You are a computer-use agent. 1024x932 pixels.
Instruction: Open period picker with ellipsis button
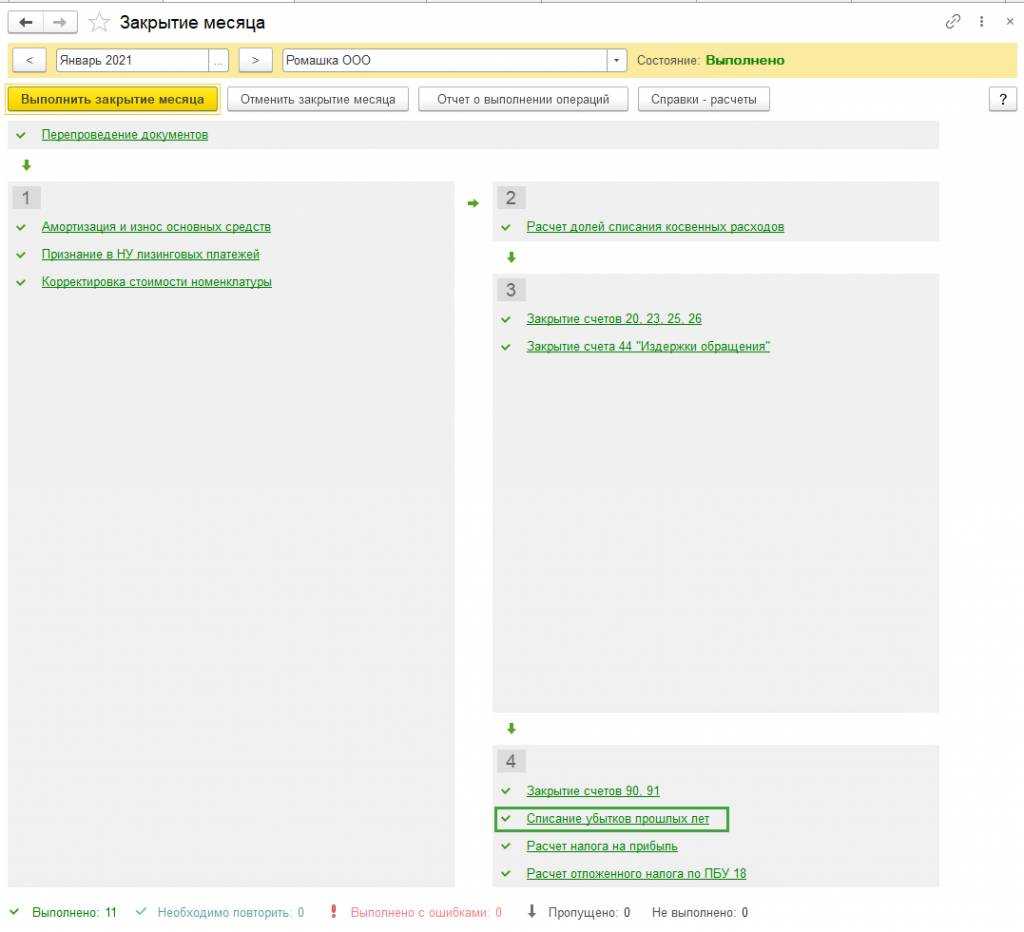(219, 60)
